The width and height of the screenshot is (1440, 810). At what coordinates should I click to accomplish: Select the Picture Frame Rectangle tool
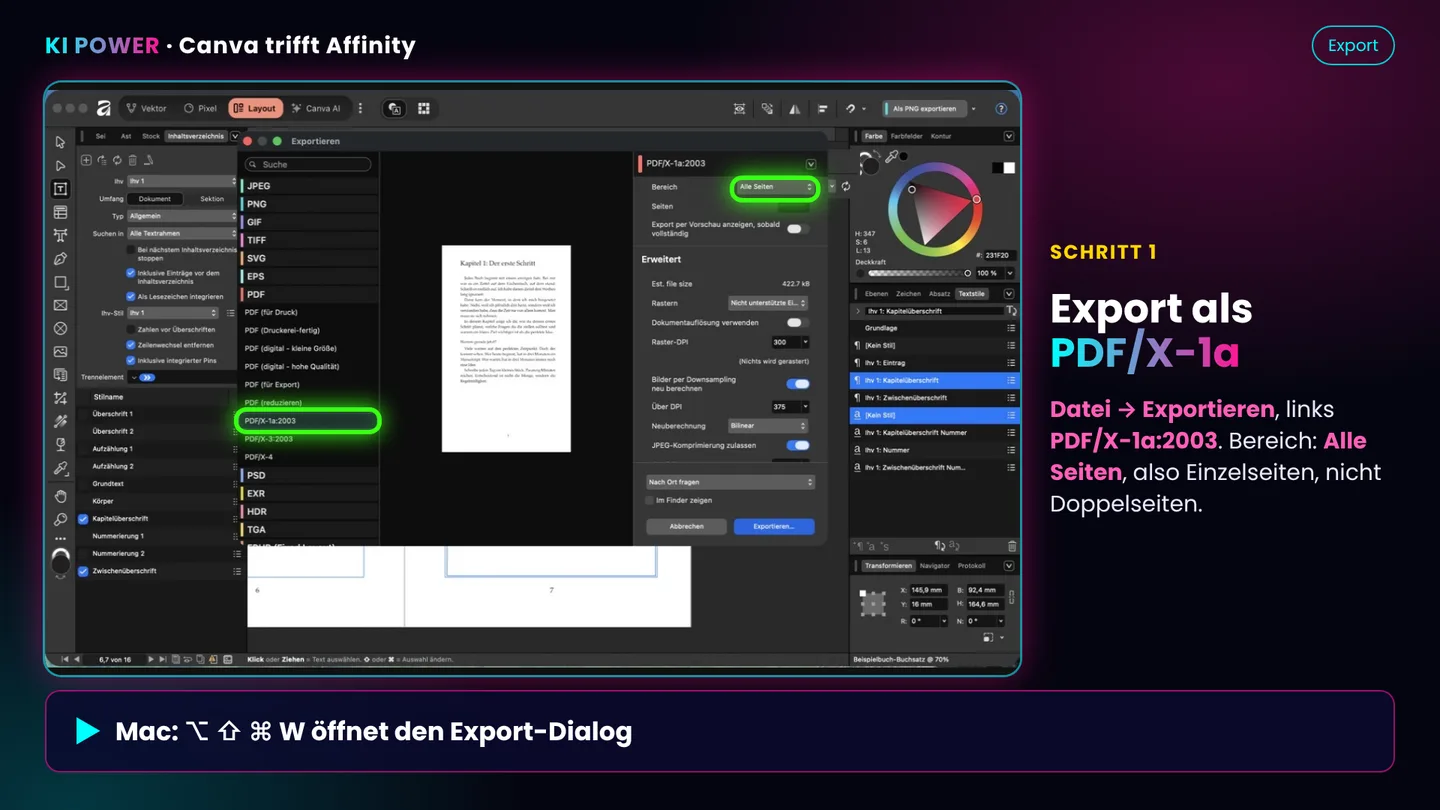point(60,305)
